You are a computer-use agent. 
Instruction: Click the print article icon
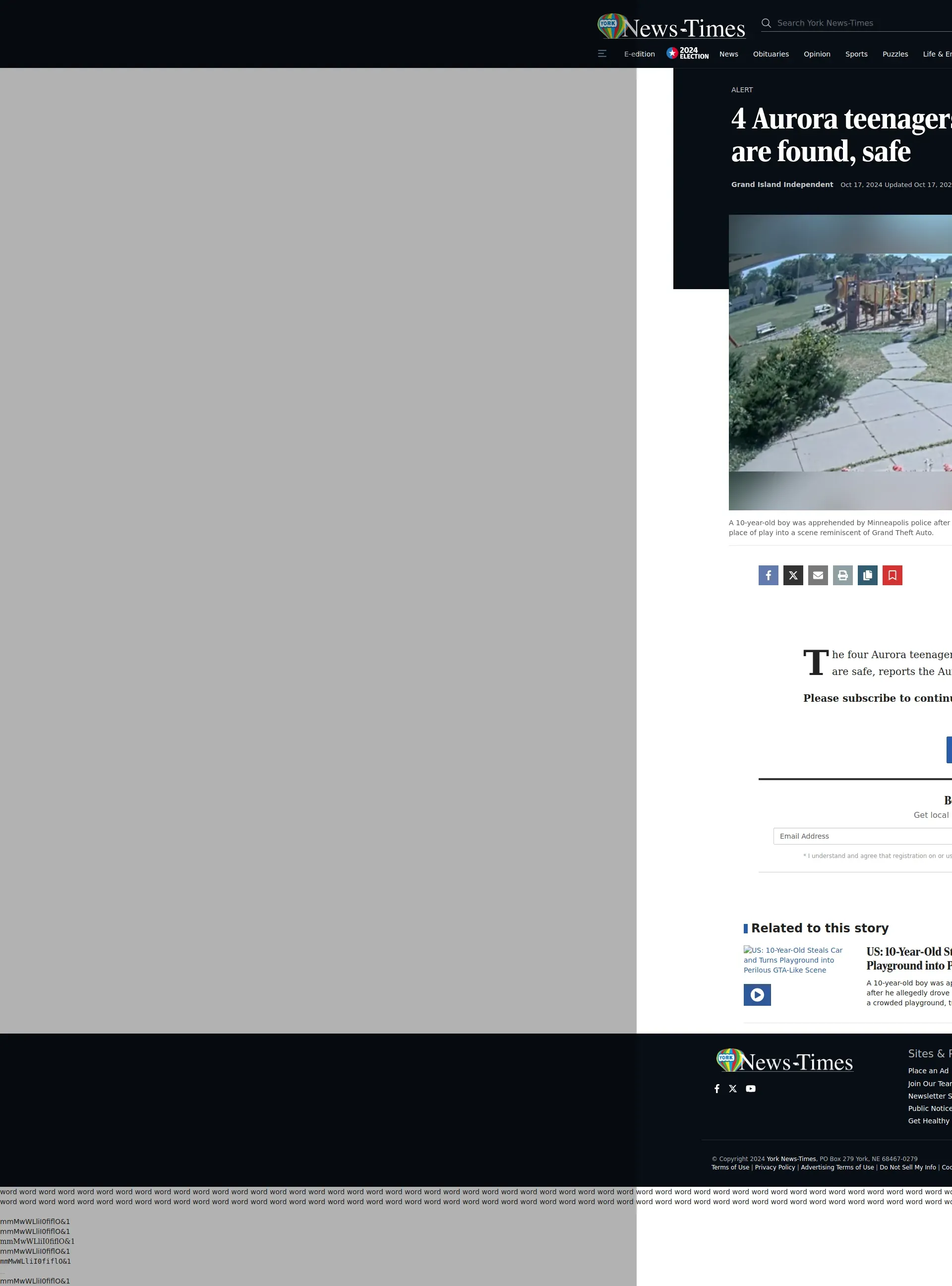pyautogui.click(x=842, y=575)
